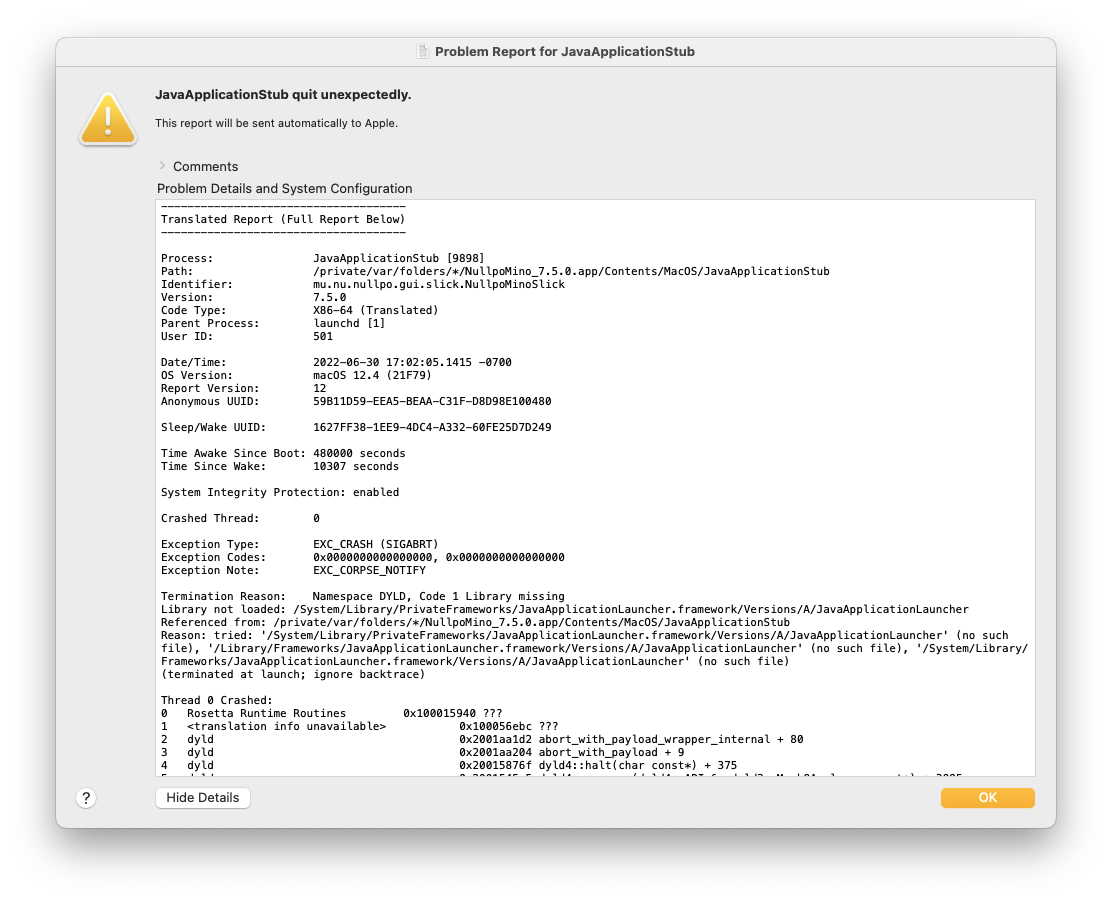The width and height of the screenshot is (1112, 902).
Task: Click the Version value '7.5.0'
Action: [x=330, y=297]
